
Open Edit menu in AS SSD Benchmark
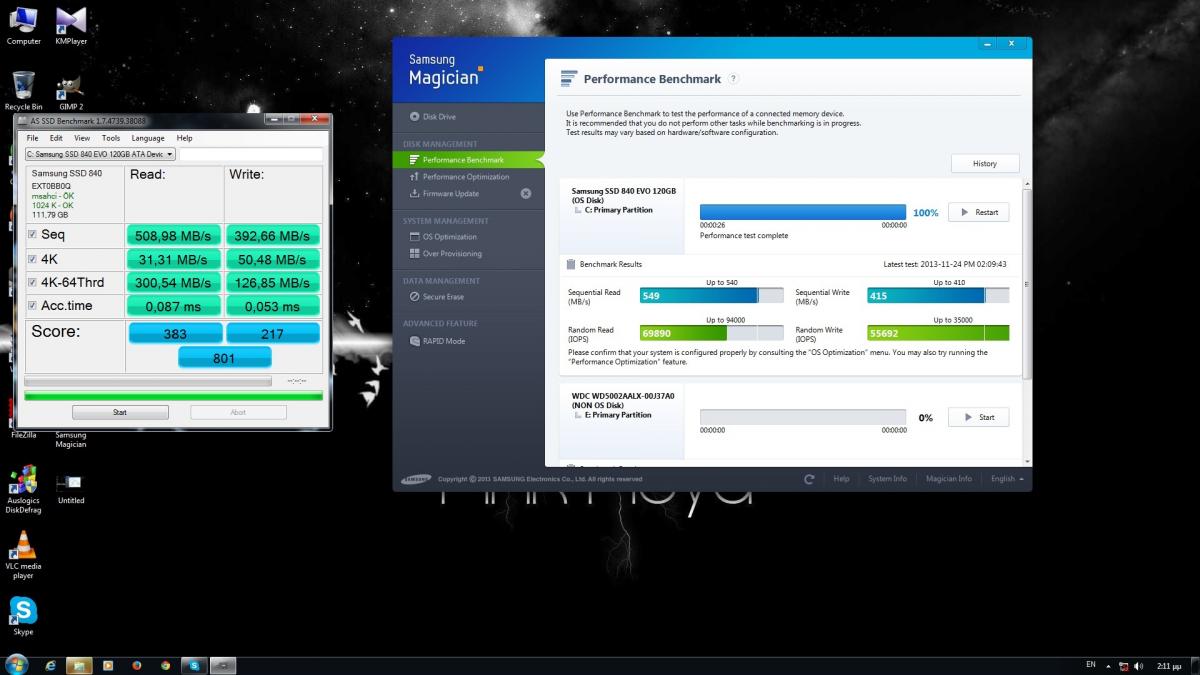tap(56, 138)
